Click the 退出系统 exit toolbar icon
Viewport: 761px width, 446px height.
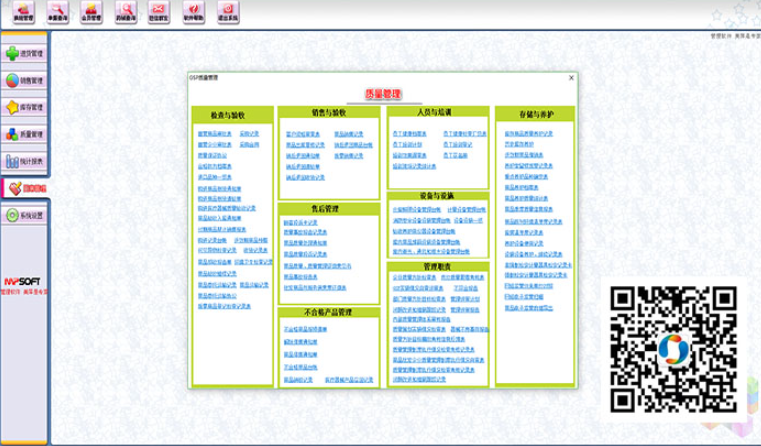pyautogui.click(x=228, y=12)
